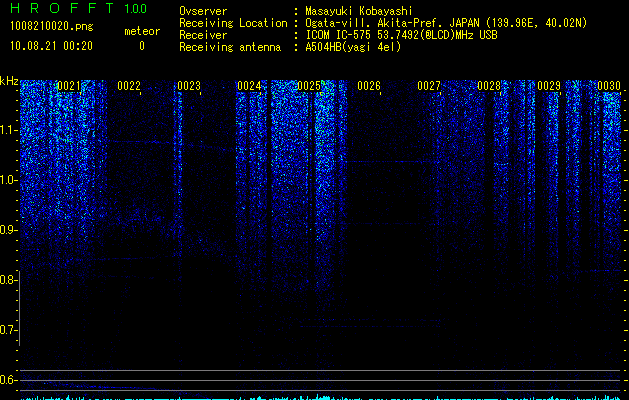Click the 0022 time marker
629x400 pixels.
[x=129, y=86]
